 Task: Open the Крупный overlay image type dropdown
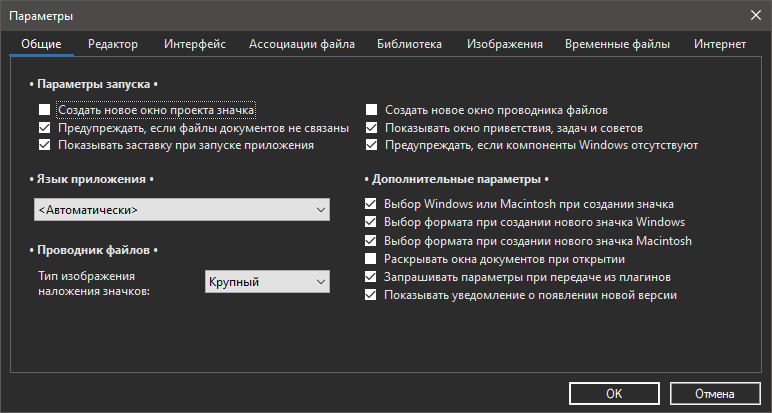[x=267, y=282]
